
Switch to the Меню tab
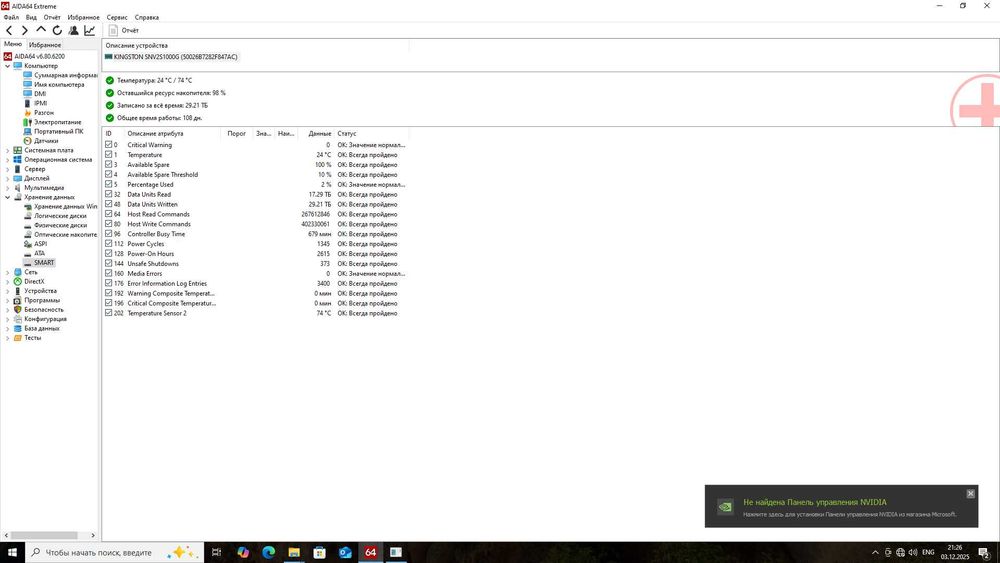coord(13,44)
